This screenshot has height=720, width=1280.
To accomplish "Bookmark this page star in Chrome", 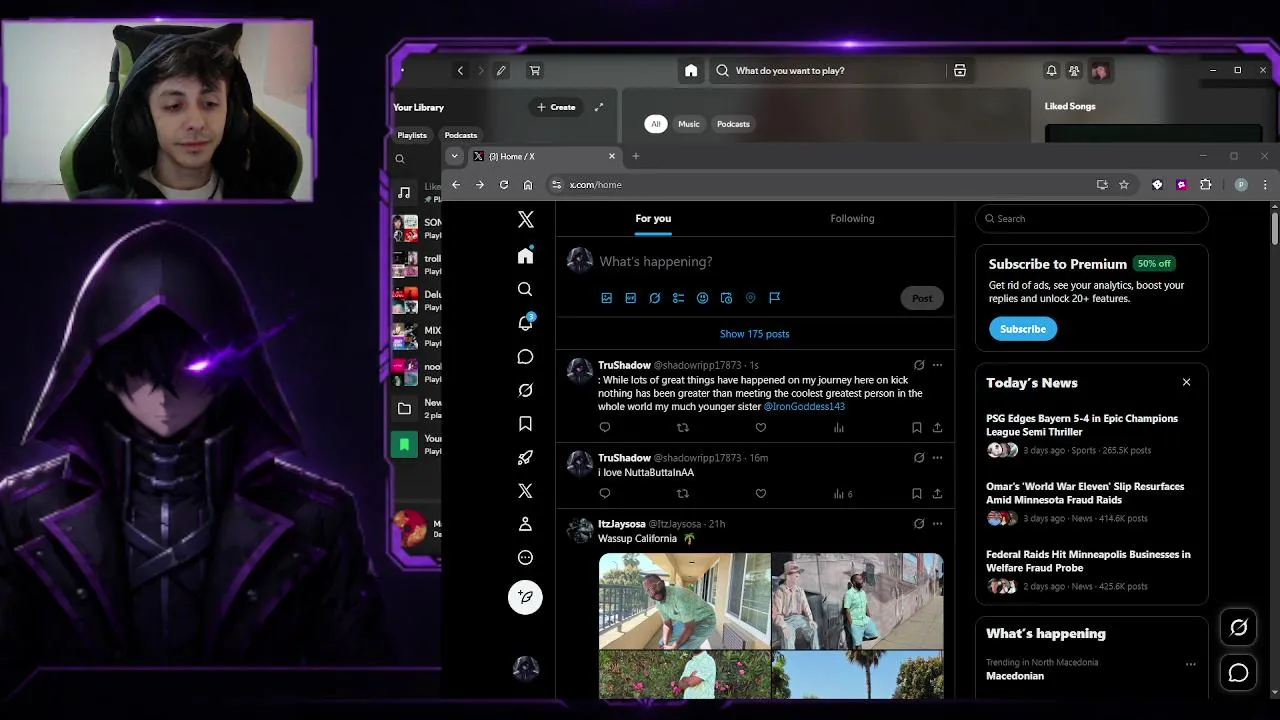I will click(1124, 185).
